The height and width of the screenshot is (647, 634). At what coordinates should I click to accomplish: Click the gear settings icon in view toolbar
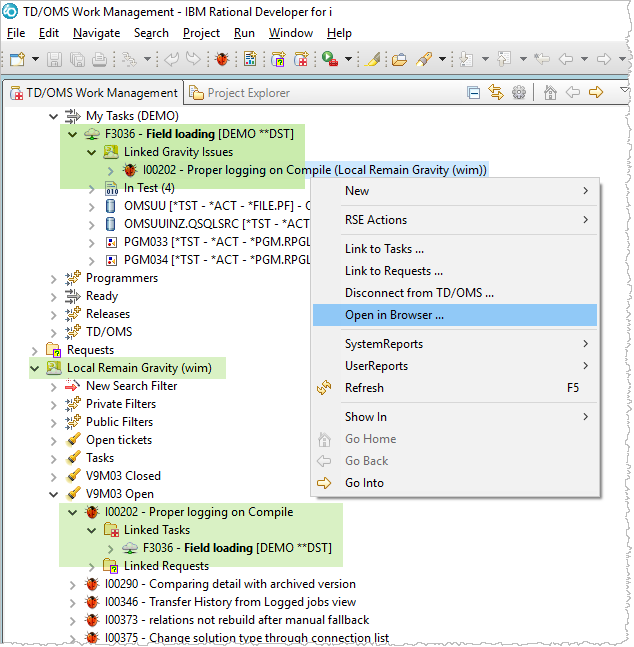(x=519, y=93)
